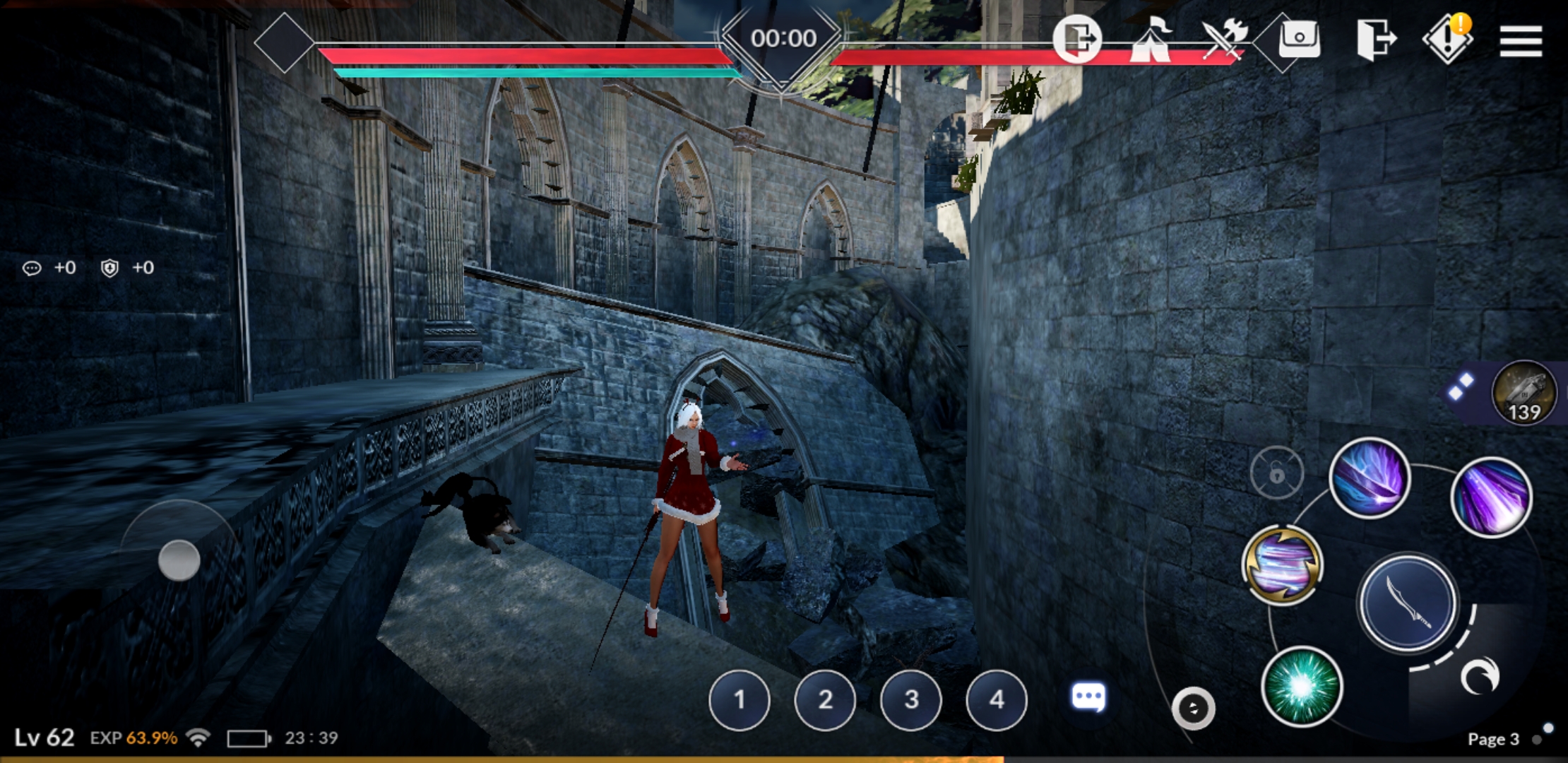Open the inventory bag icon
Screen dimensions: 1568x763
[x=1299, y=39]
